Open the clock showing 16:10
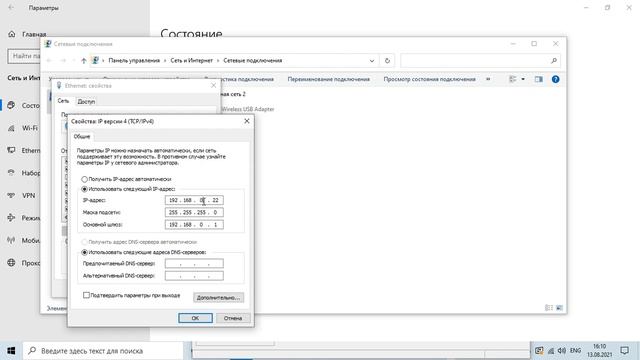640x360 pixels. click(600, 351)
